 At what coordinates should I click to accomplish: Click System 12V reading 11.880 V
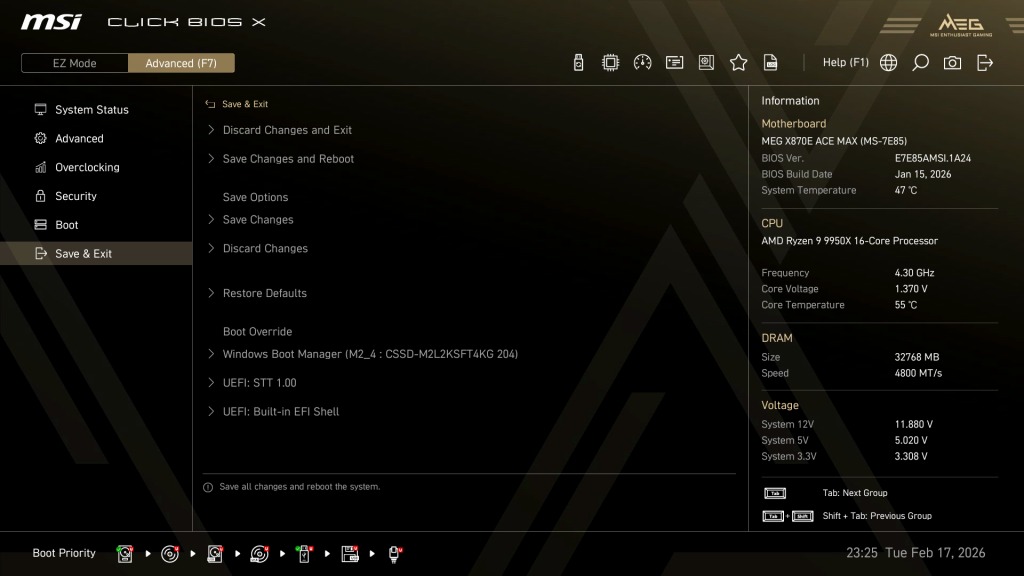pyautogui.click(x=914, y=424)
